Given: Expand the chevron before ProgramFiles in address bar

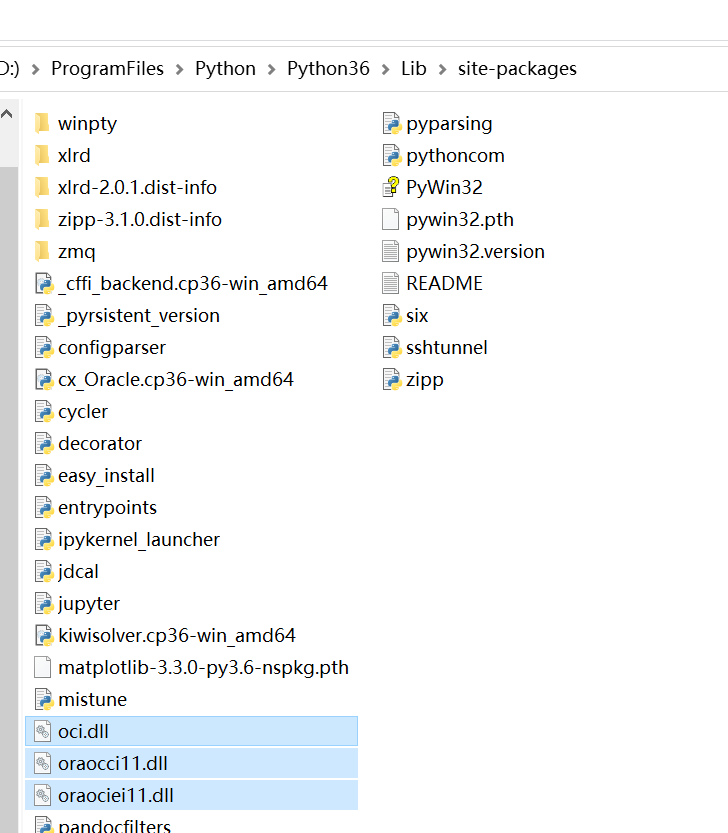Looking at the screenshot, I should [x=36, y=69].
